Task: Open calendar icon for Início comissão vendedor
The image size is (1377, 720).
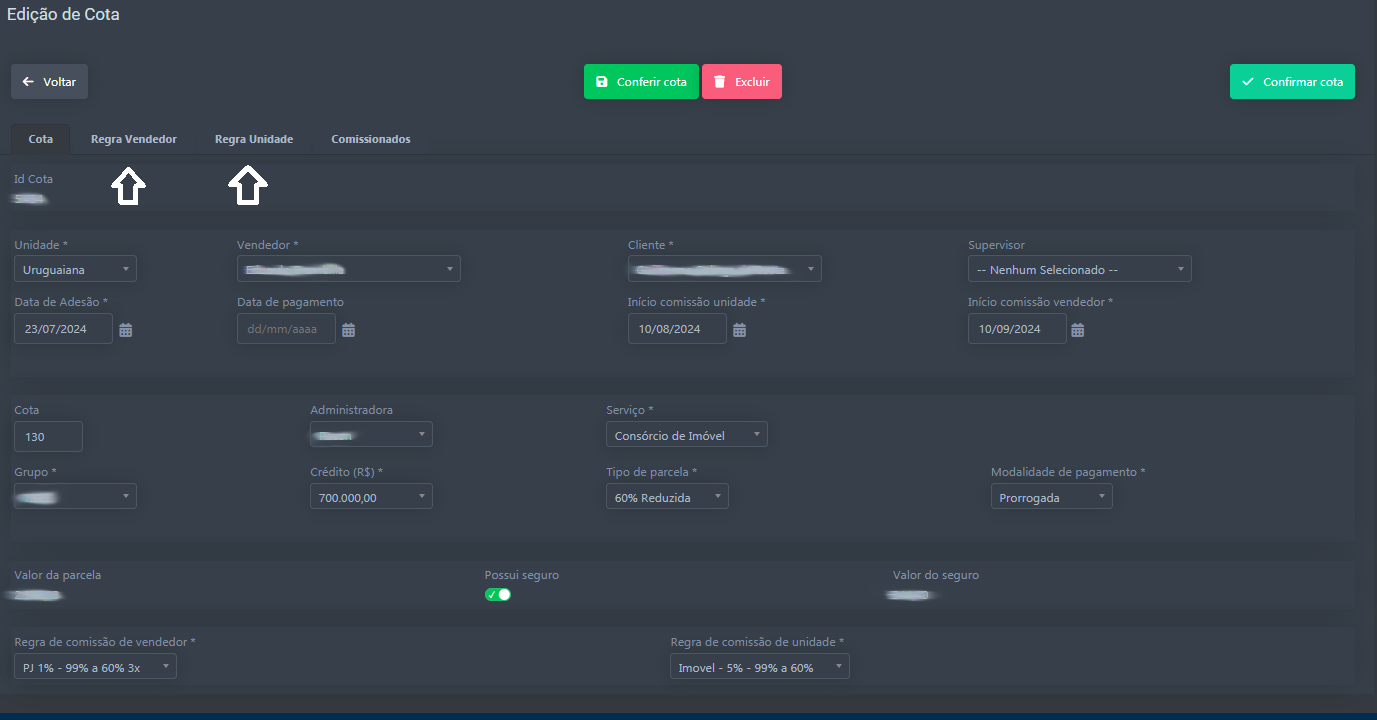Action: pos(1078,330)
